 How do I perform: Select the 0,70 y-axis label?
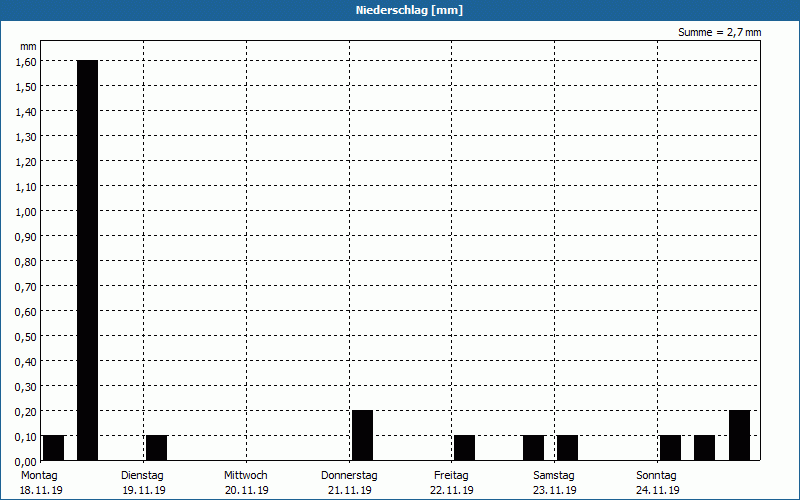[x=26, y=287]
